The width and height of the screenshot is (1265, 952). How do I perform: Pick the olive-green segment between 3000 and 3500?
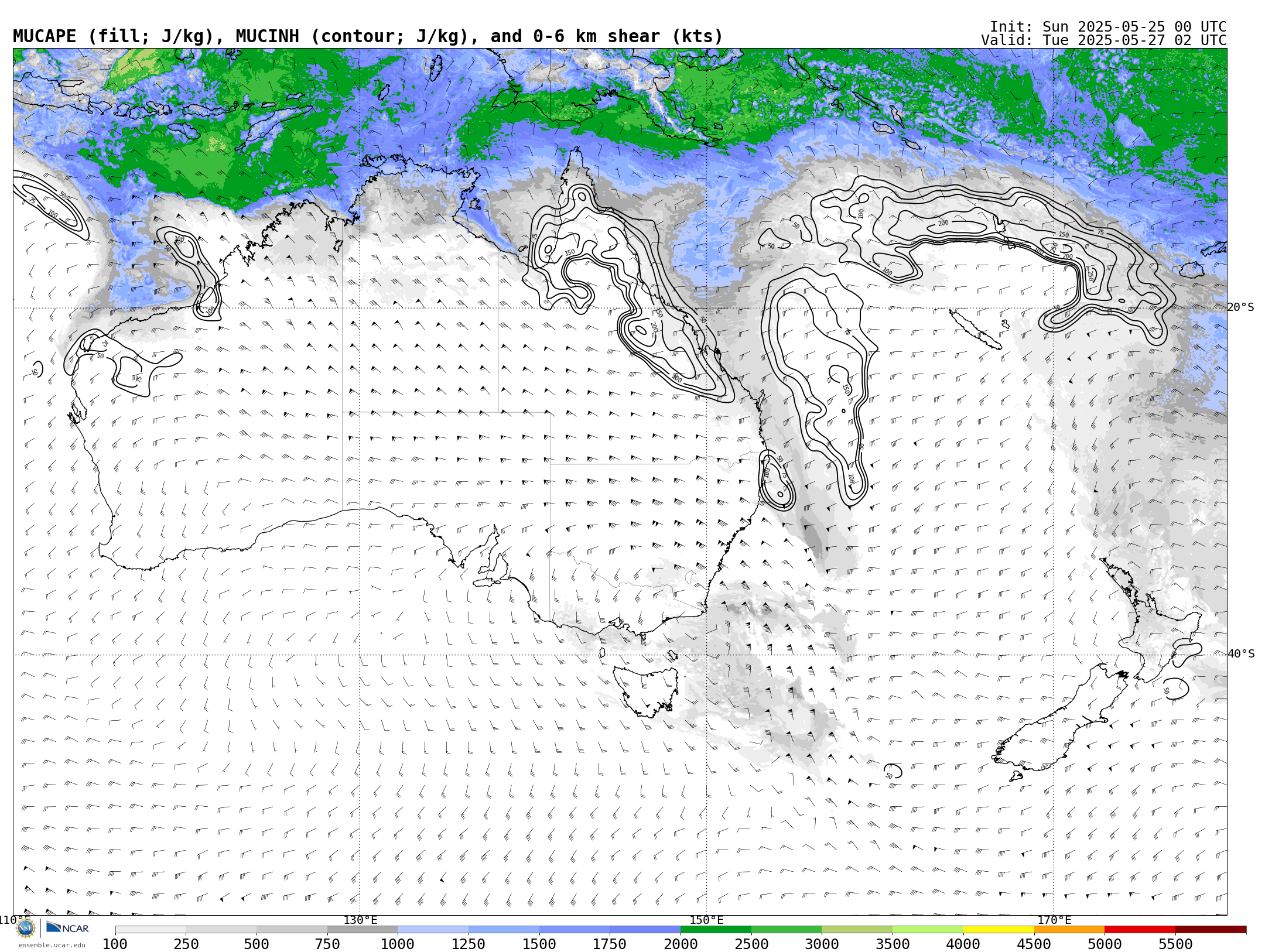pyautogui.click(x=857, y=930)
